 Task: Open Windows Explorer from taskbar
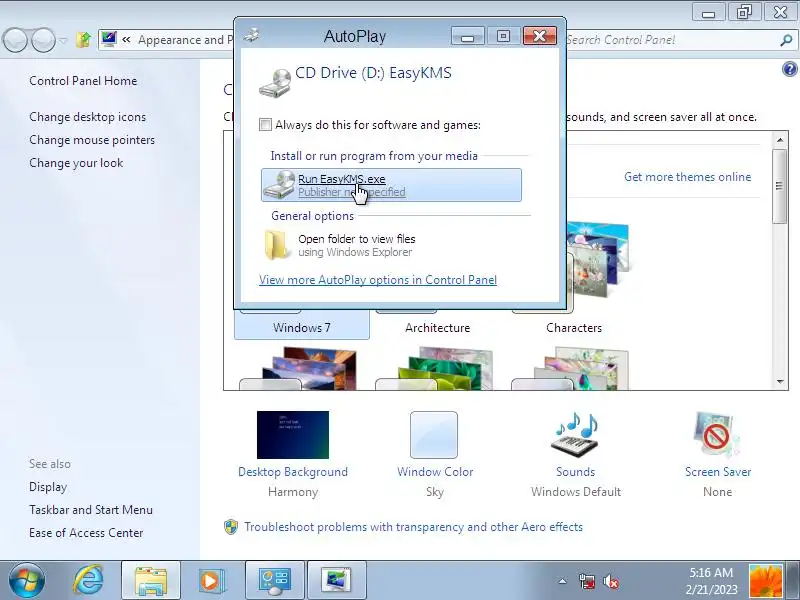tap(151, 581)
